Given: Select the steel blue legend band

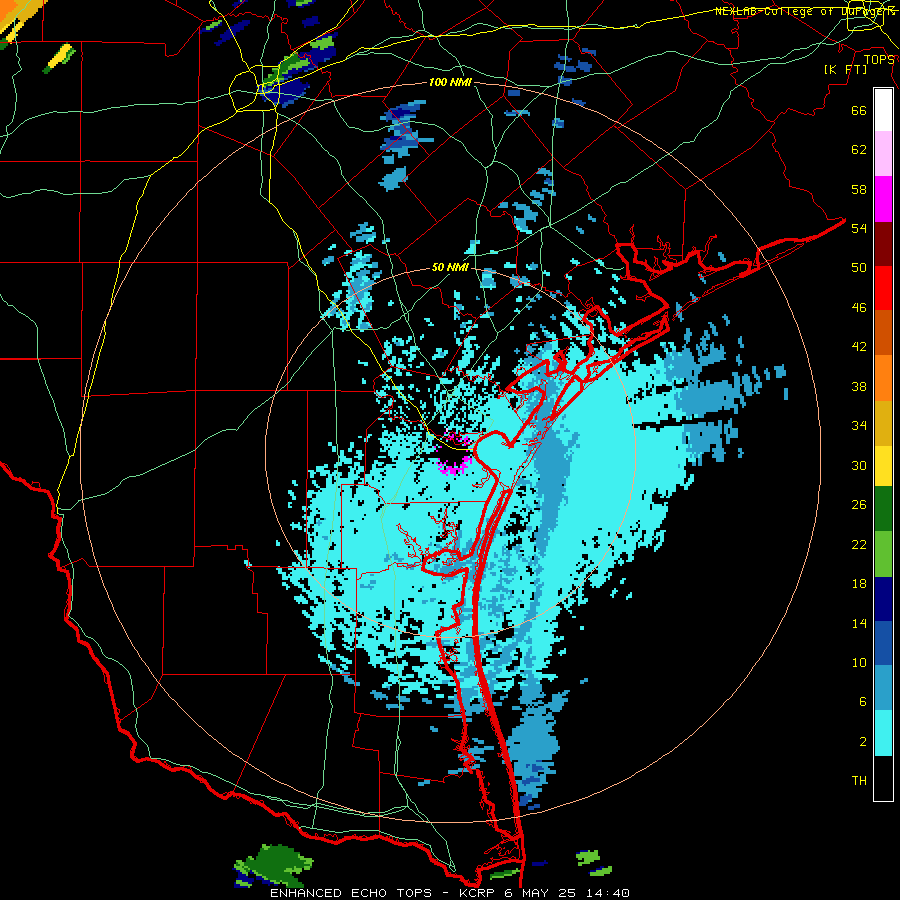Looking at the screenshot, I should [x=883, y=688].
